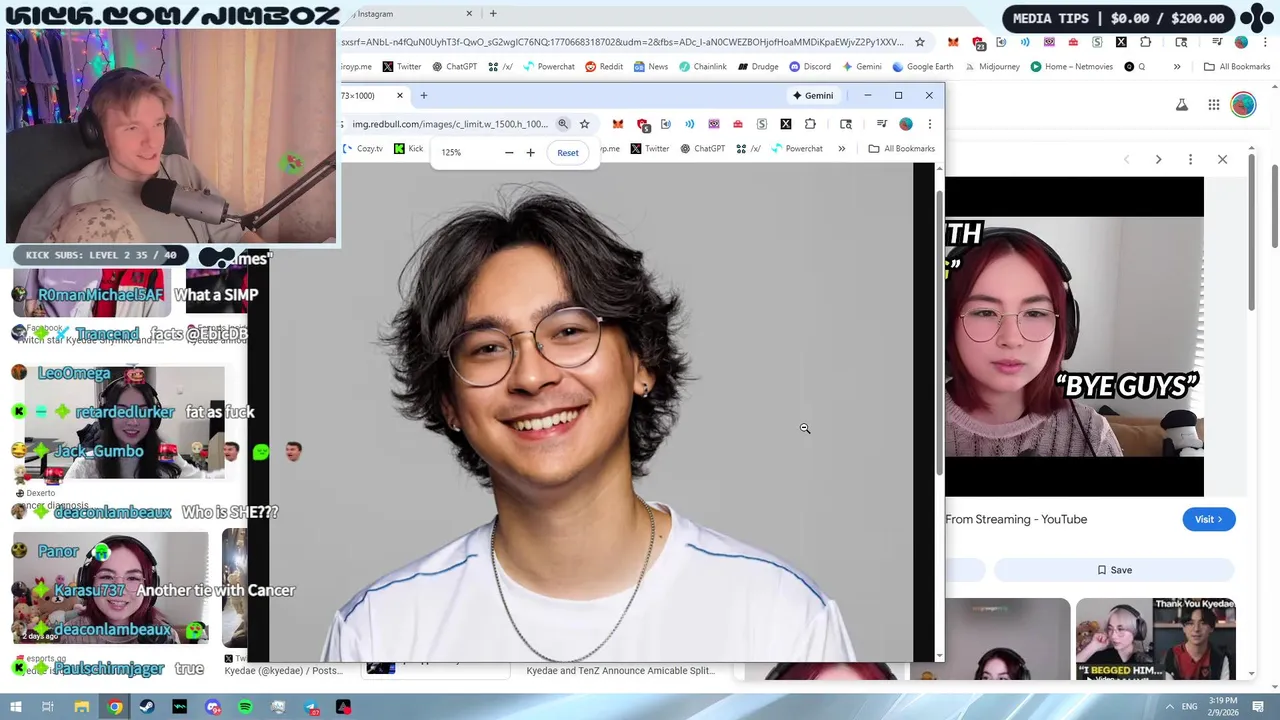The height and width of the screenshot is (720, 1280).
Task: Click address bar of redbull image window
Action: coord(450,124)
